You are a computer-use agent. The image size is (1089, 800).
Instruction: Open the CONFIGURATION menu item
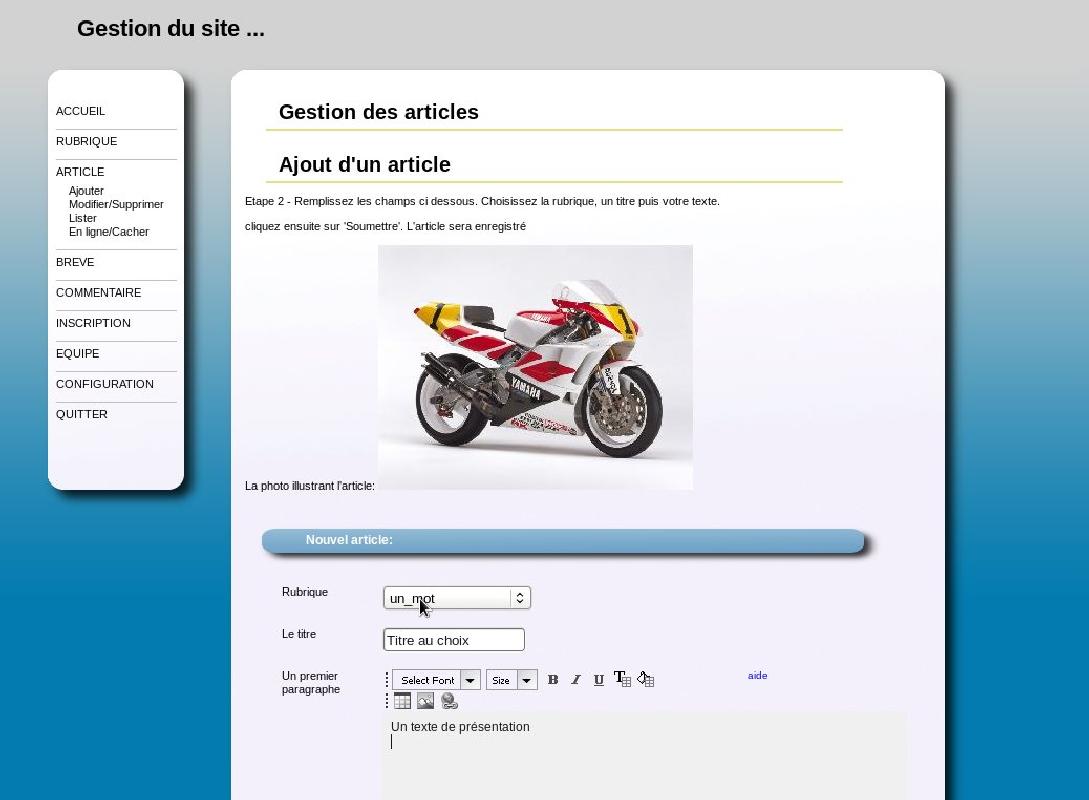(105, 384)
